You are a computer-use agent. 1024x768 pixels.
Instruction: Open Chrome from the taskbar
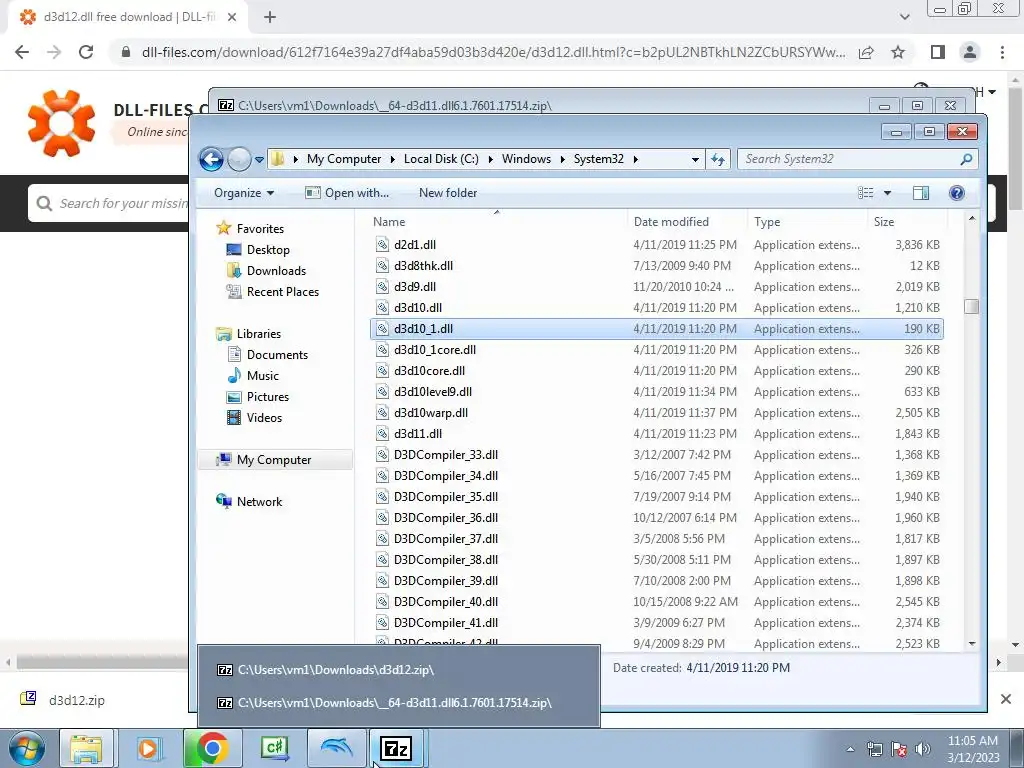click(212, 748)
